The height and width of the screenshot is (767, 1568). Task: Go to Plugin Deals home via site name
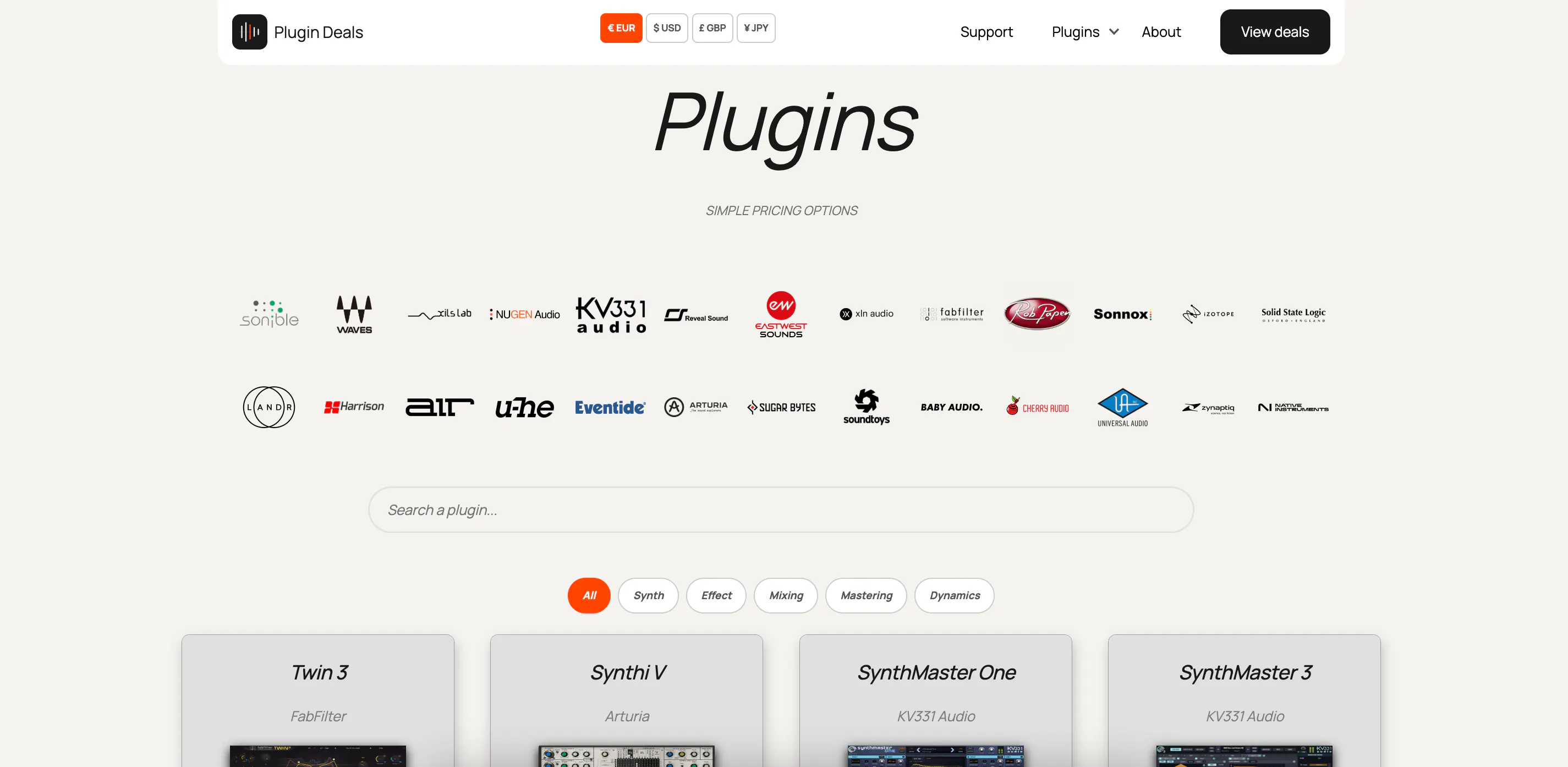point(319,32)
